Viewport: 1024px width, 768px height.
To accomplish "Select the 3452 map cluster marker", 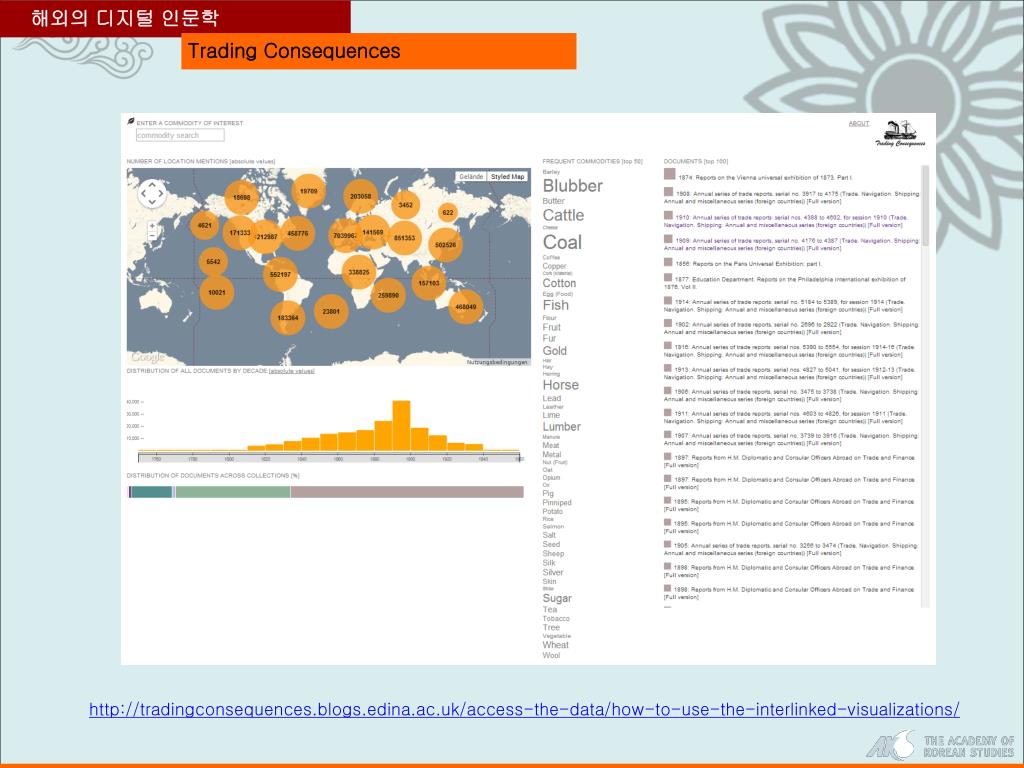I will coord(406,204).
